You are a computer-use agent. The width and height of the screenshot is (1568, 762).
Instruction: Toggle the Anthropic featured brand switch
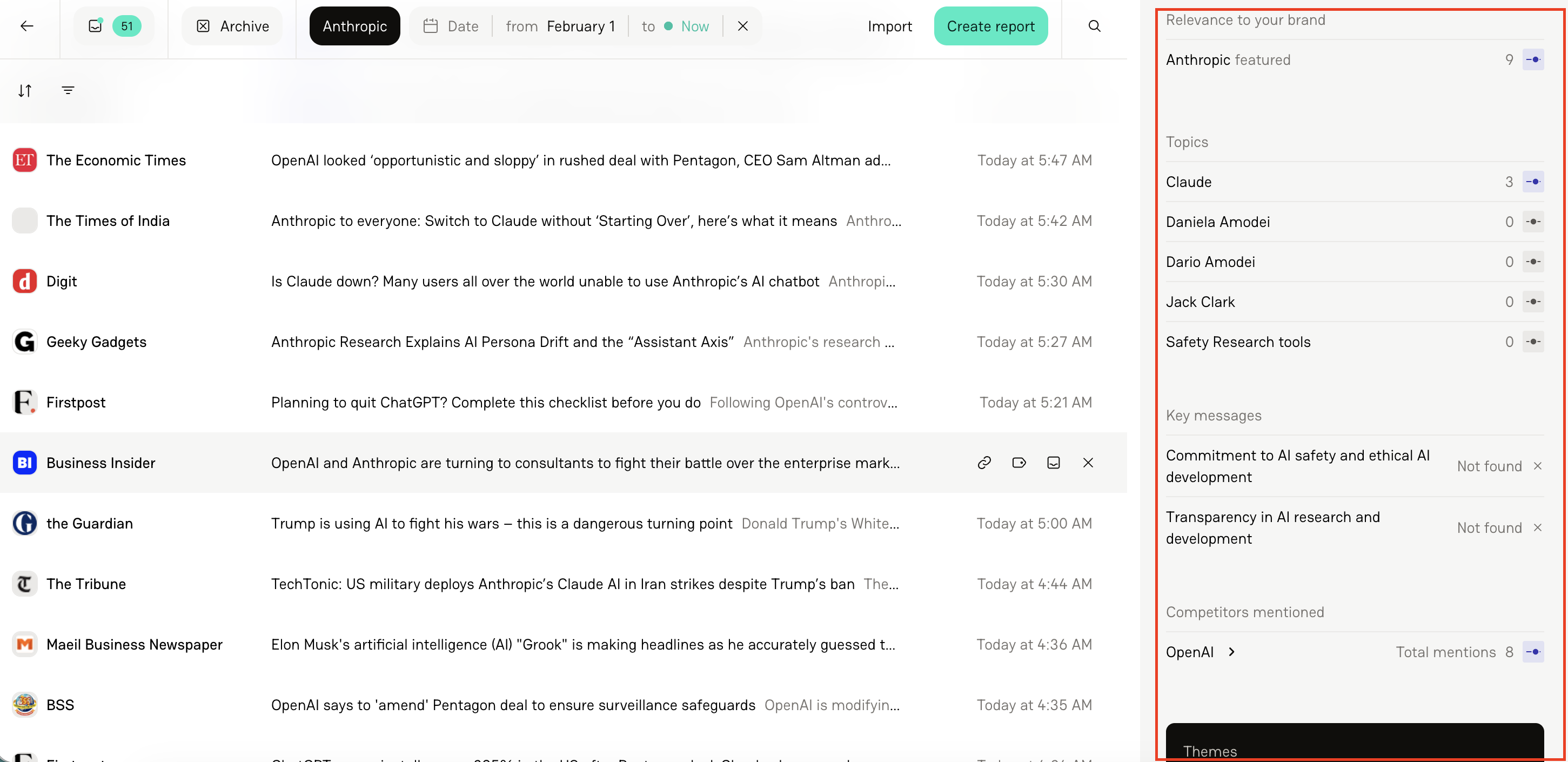click(1534, 59)
